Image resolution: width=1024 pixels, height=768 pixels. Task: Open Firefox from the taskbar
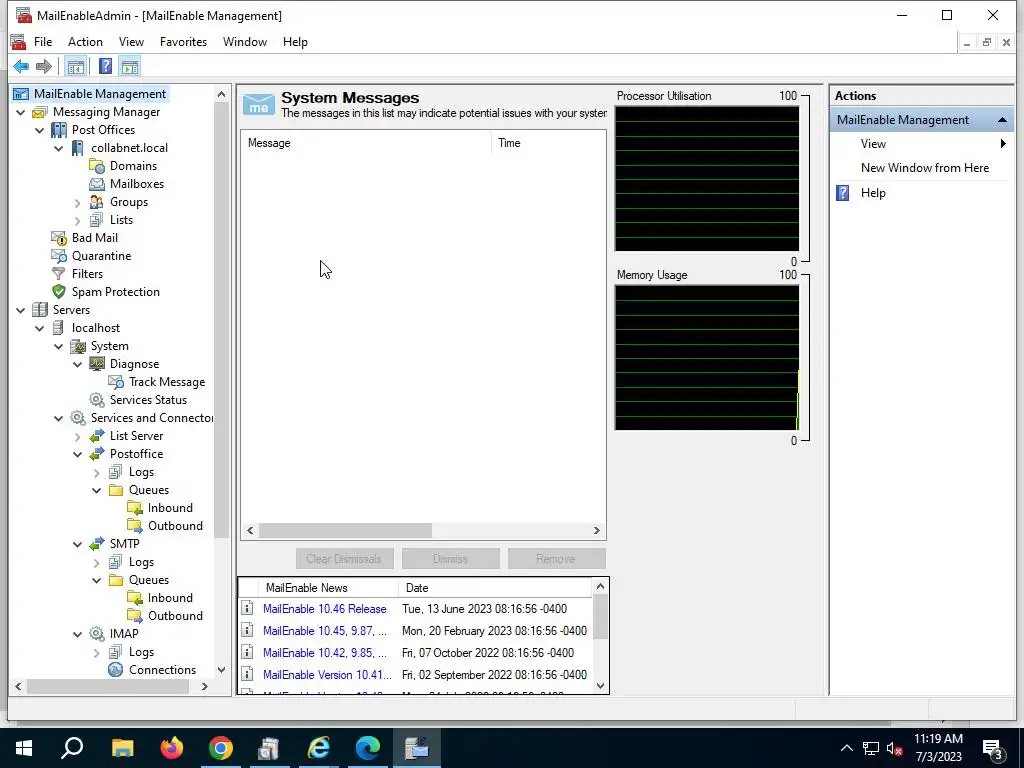click(172, 748)
